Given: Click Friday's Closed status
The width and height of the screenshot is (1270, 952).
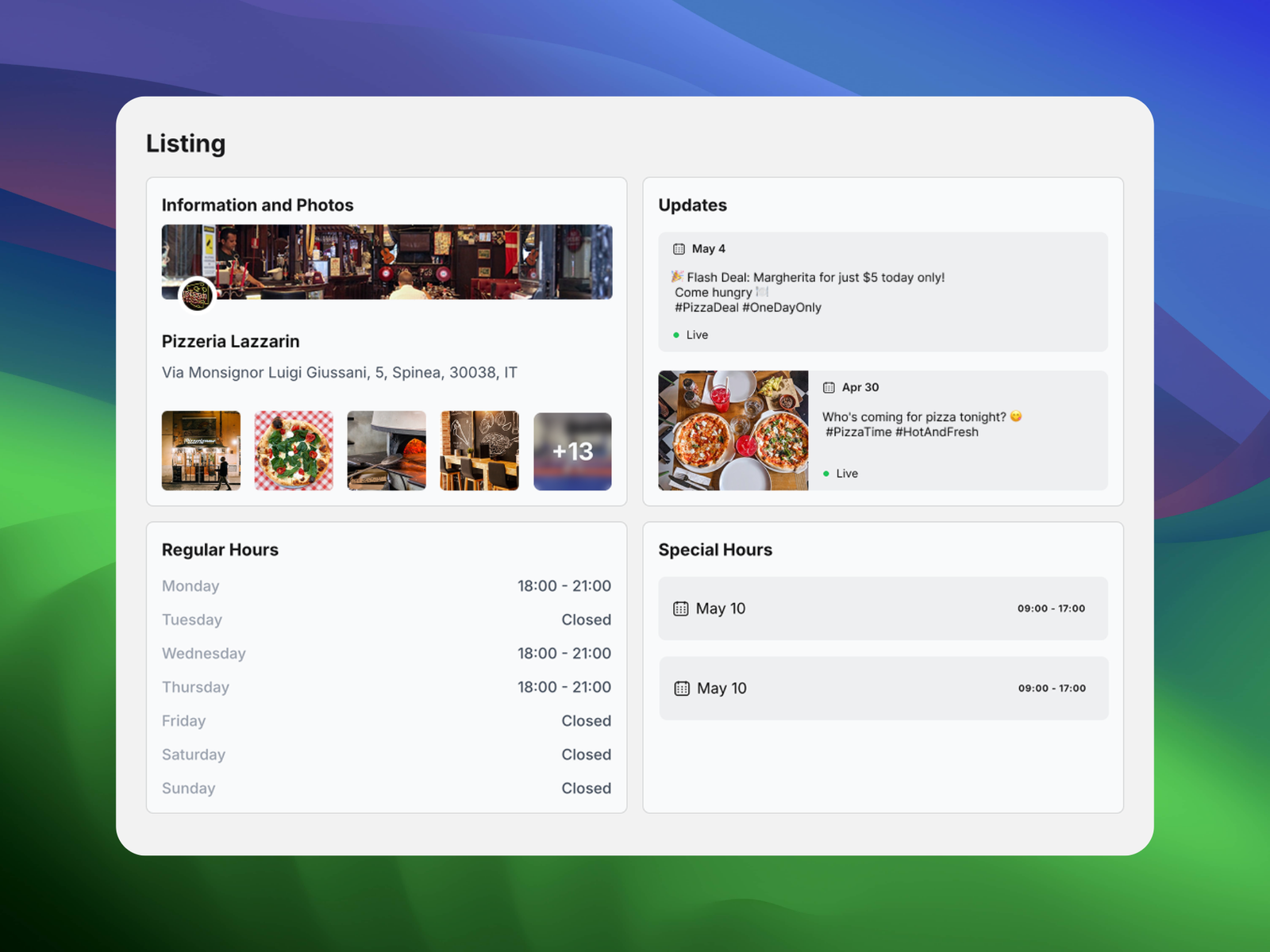Looking at the screenshot, I should 587,721.
